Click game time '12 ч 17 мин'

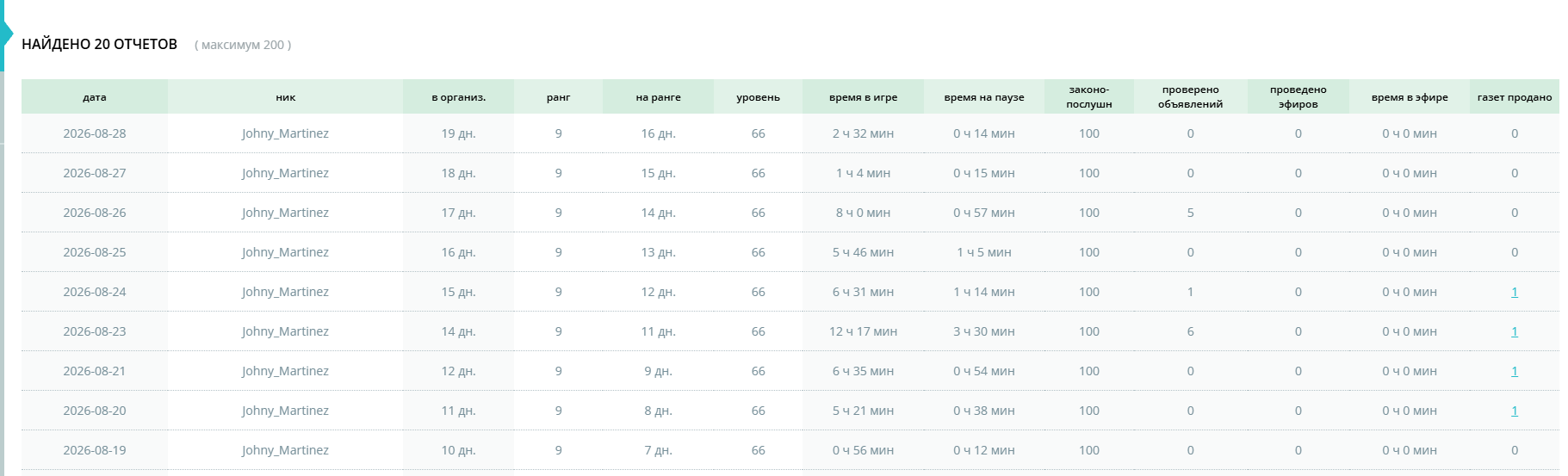[x=864, y=331]
